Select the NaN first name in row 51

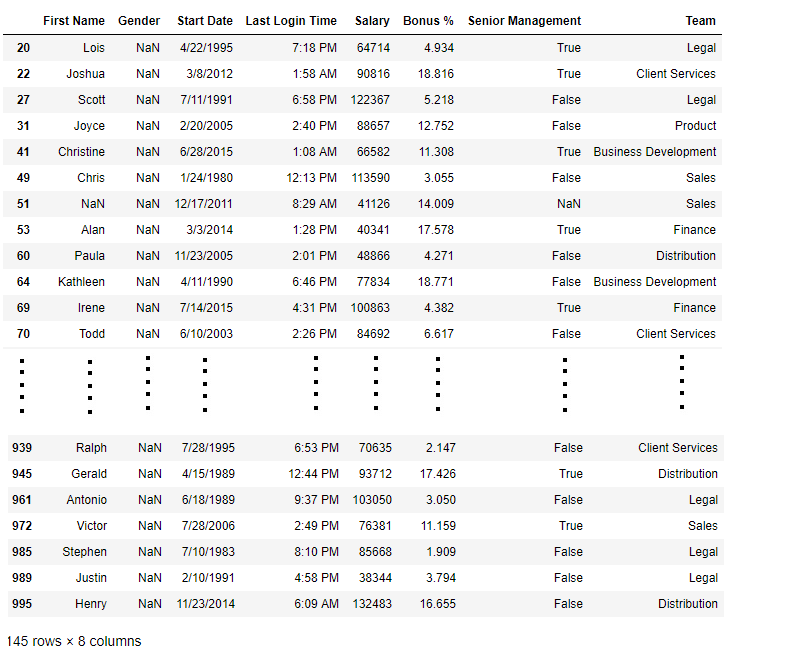pyautogui.click(x=93, y=204)
